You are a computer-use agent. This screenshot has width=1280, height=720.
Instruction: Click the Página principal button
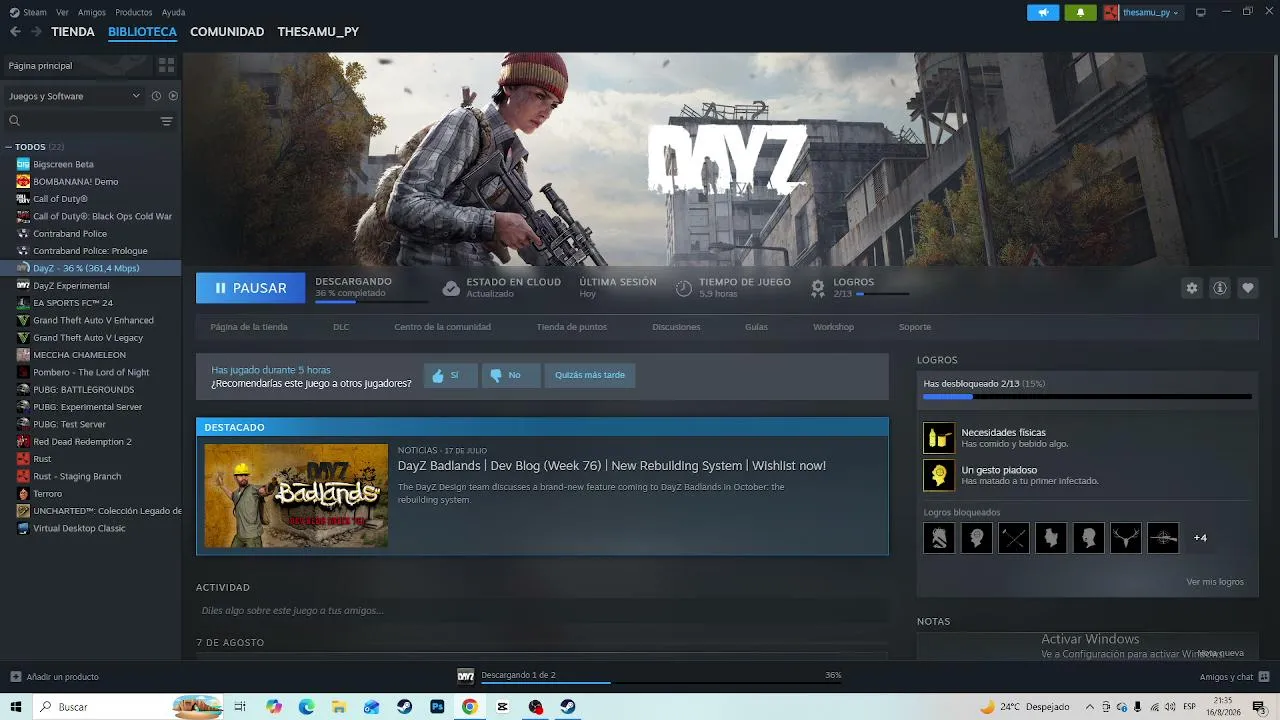[78, 65]
